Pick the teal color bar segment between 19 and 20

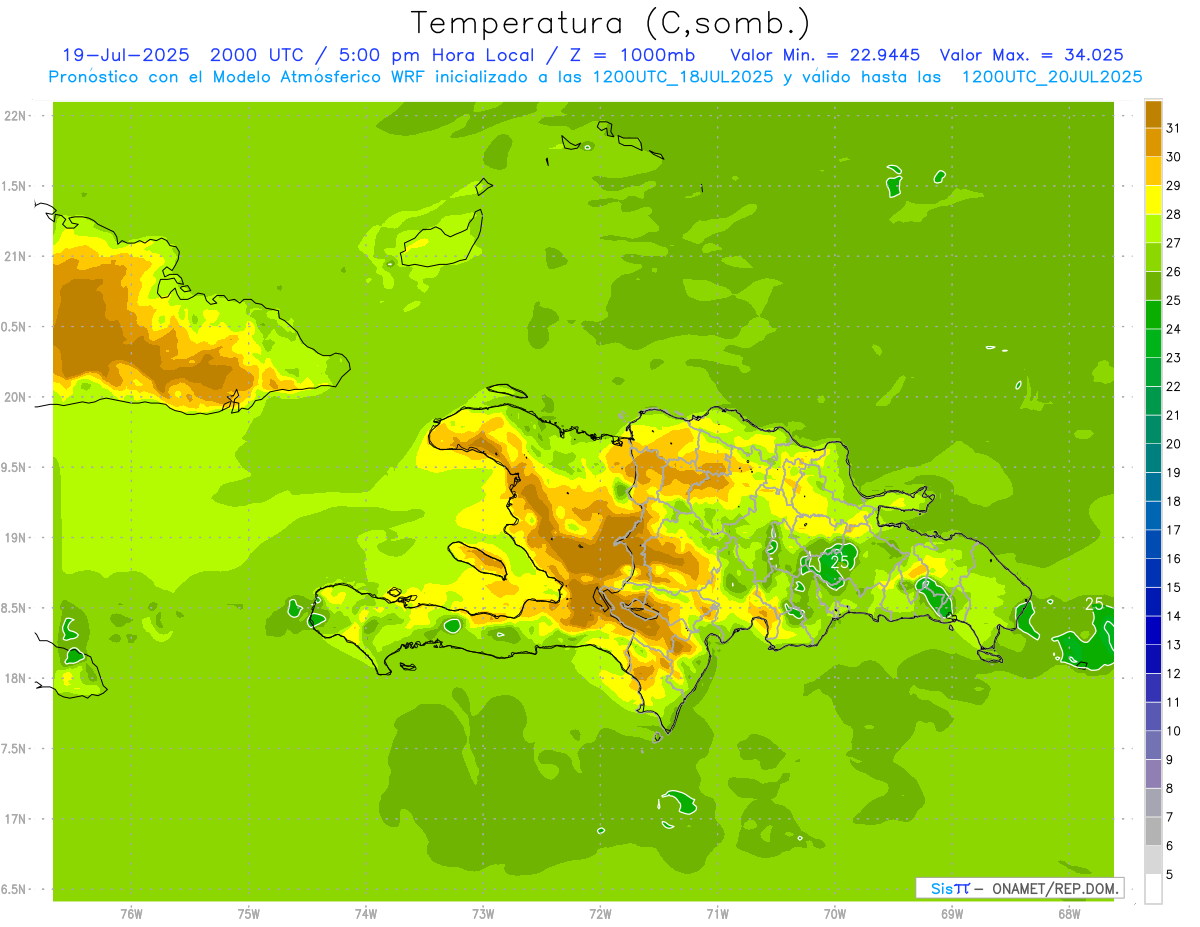pos(1153,458)
